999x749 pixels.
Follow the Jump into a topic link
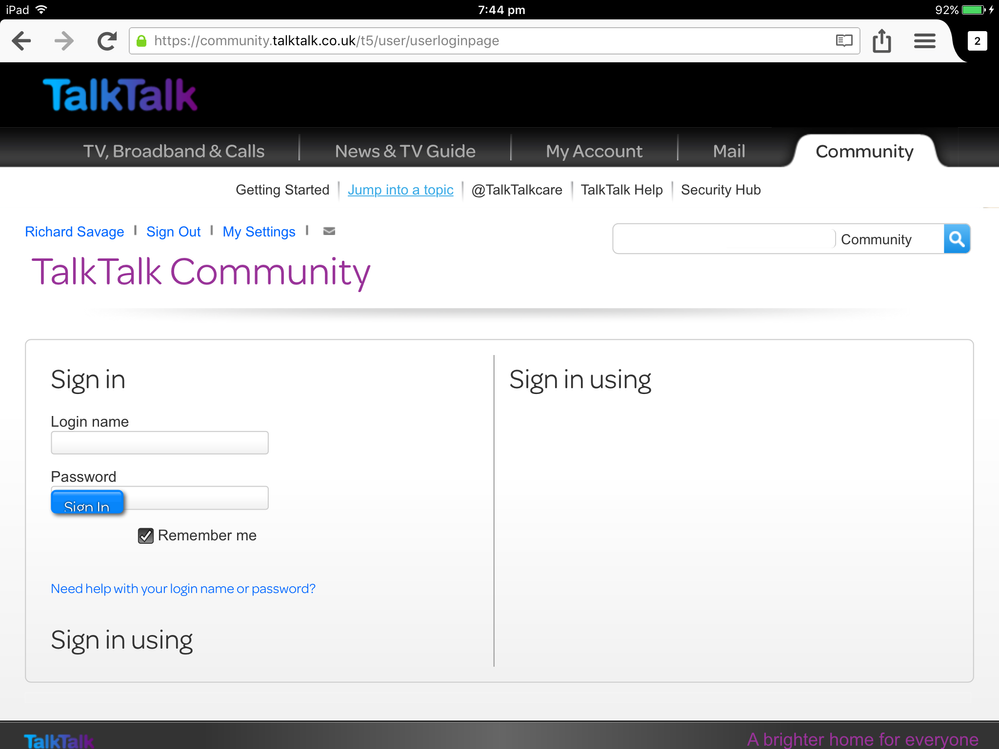point(400,190)
